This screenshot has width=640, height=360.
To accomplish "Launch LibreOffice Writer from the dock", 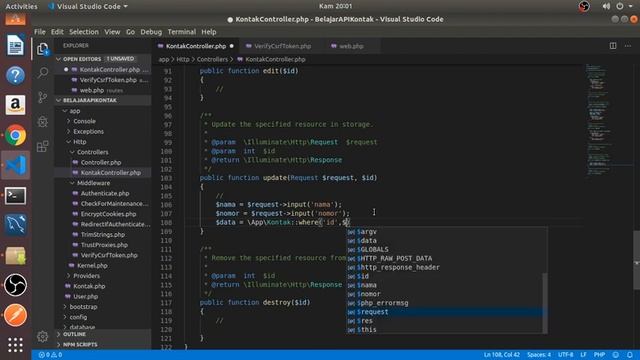I will point(16,45).
